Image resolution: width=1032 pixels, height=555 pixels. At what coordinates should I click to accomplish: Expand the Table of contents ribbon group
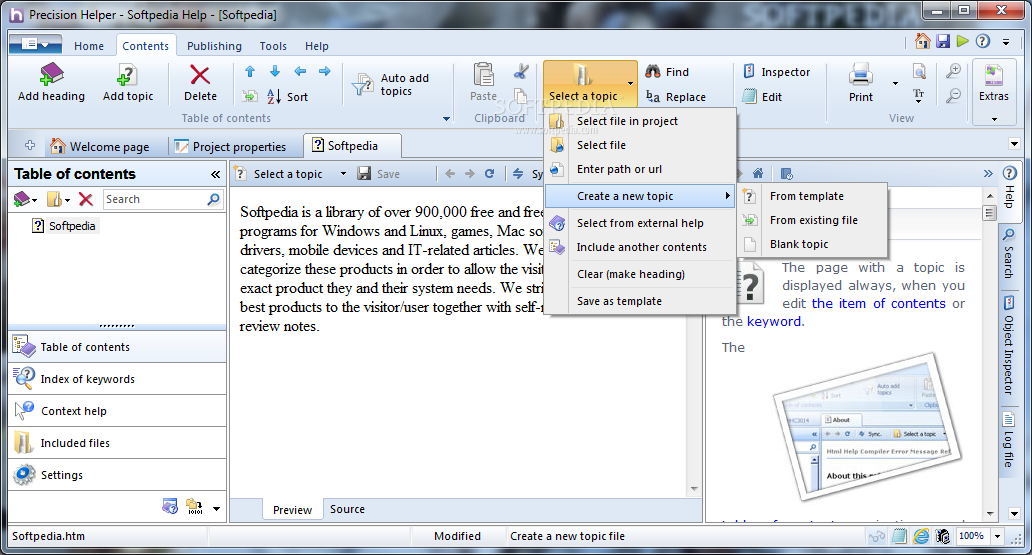click(446, 119)
